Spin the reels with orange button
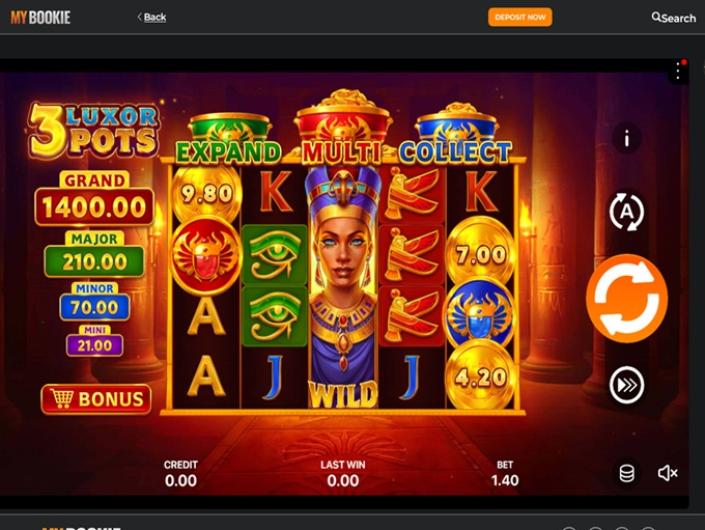 [x=627, y=298]
